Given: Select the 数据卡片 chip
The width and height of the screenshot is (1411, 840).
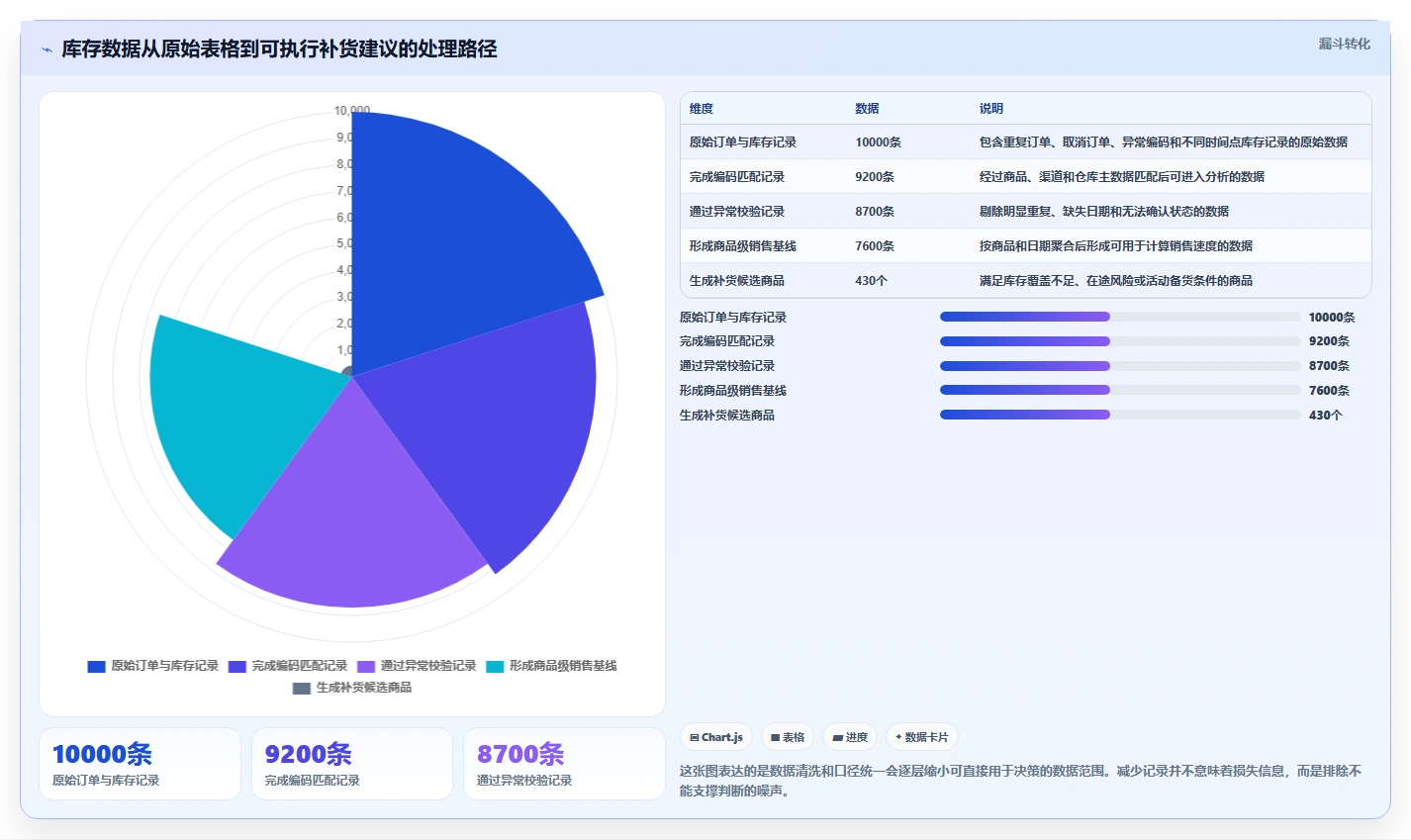Looking at the screenshot, I should 922,737.
